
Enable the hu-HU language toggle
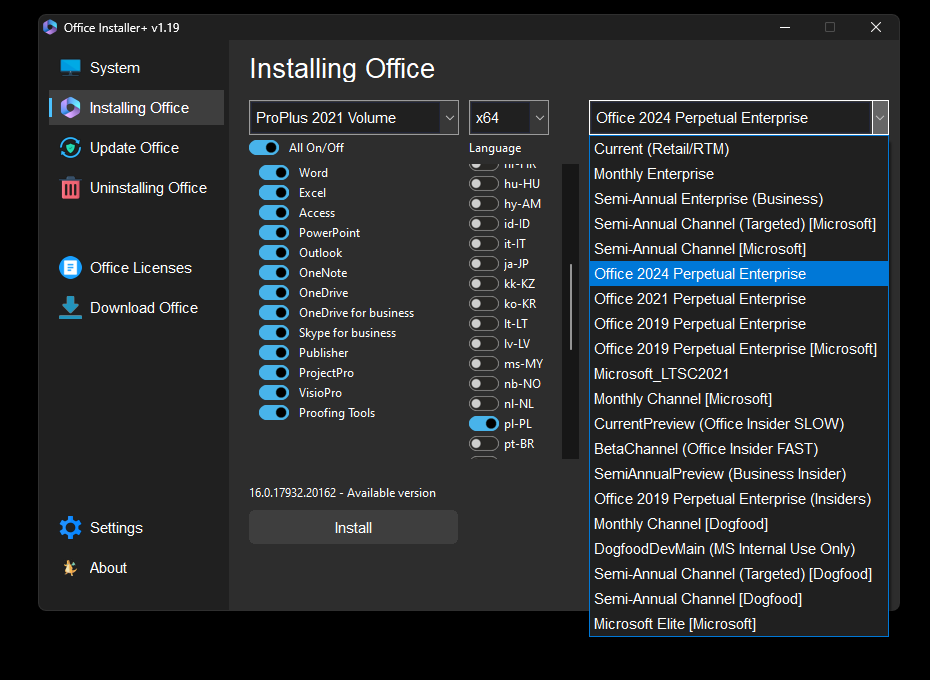coord(483,184)
